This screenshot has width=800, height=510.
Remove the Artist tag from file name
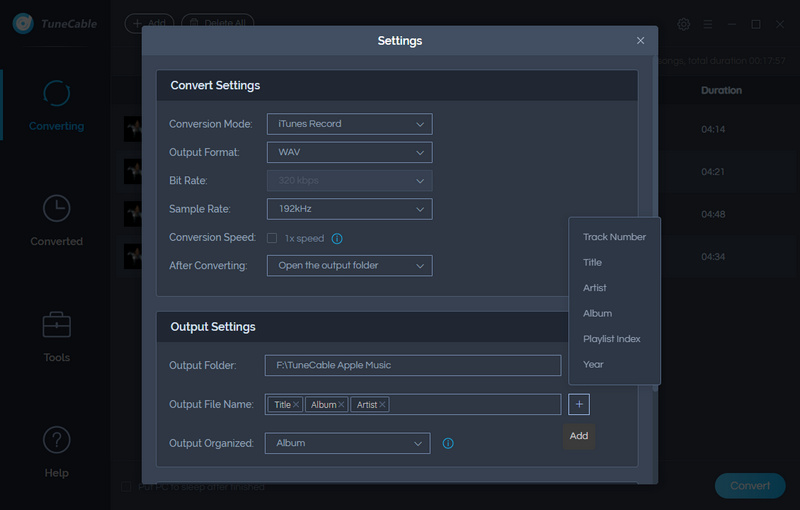pos(382,404)
